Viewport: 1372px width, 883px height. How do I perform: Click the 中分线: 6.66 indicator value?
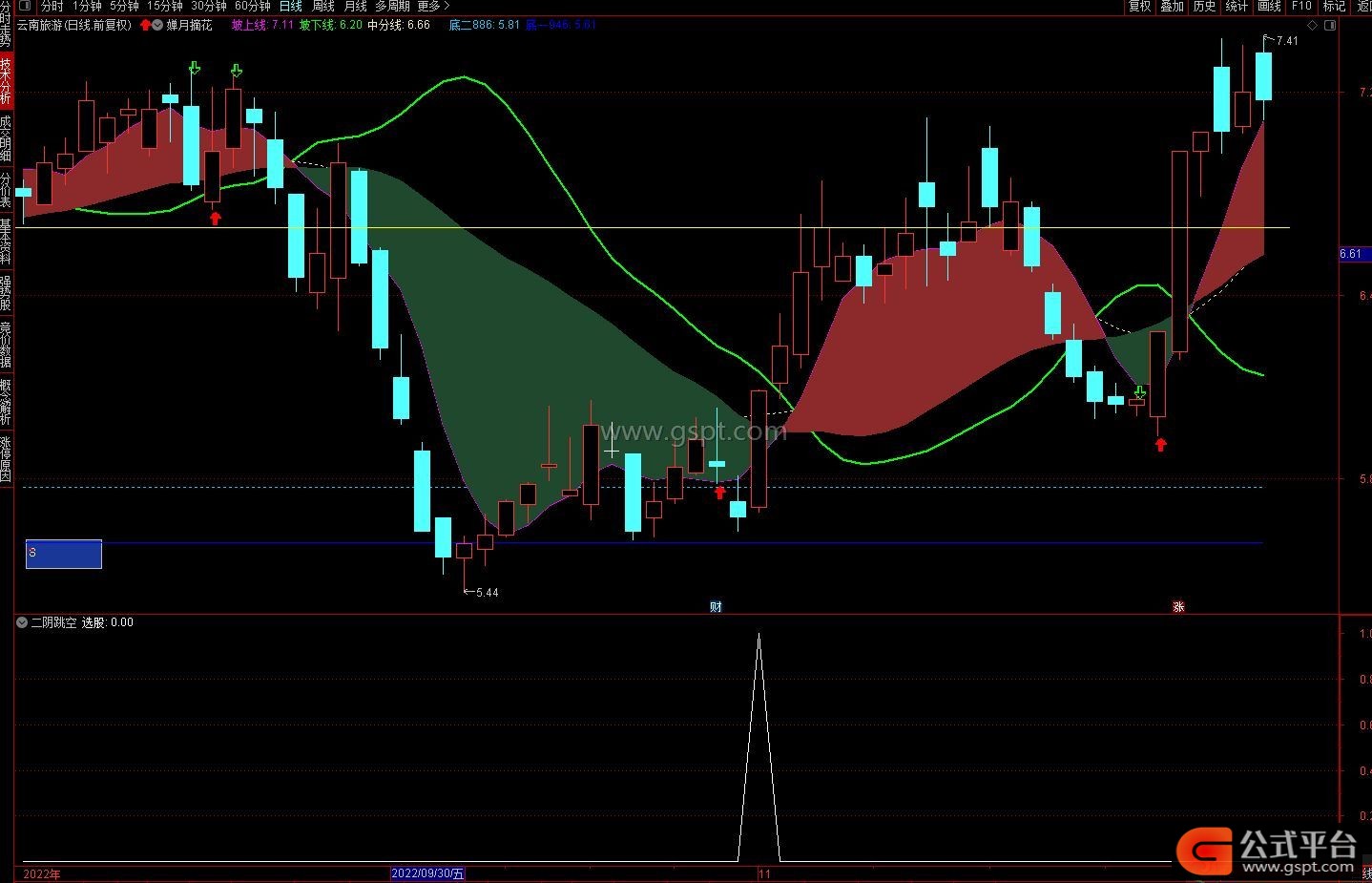(399, 25)
